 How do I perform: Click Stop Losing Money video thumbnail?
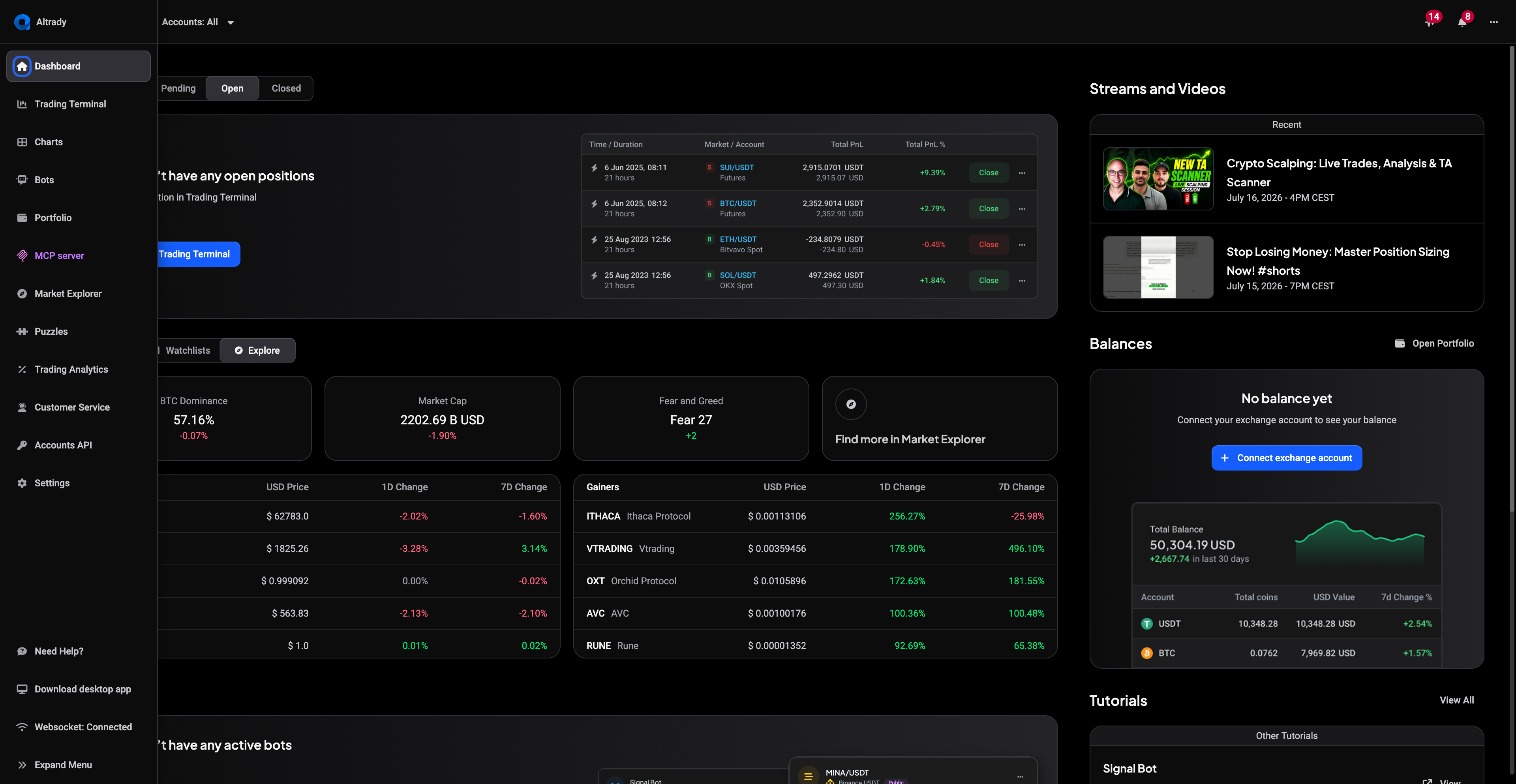(1158, 267)
